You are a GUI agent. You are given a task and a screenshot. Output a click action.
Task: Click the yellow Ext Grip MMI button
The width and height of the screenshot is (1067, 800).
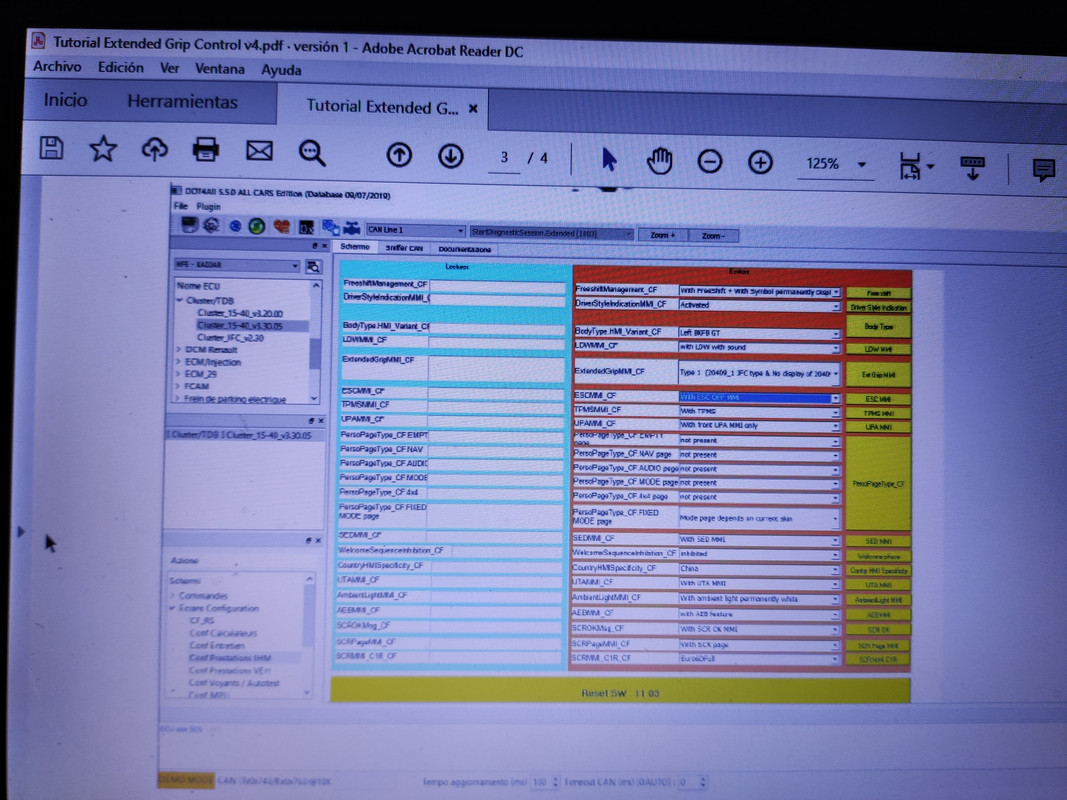click(x=879, y=375)
